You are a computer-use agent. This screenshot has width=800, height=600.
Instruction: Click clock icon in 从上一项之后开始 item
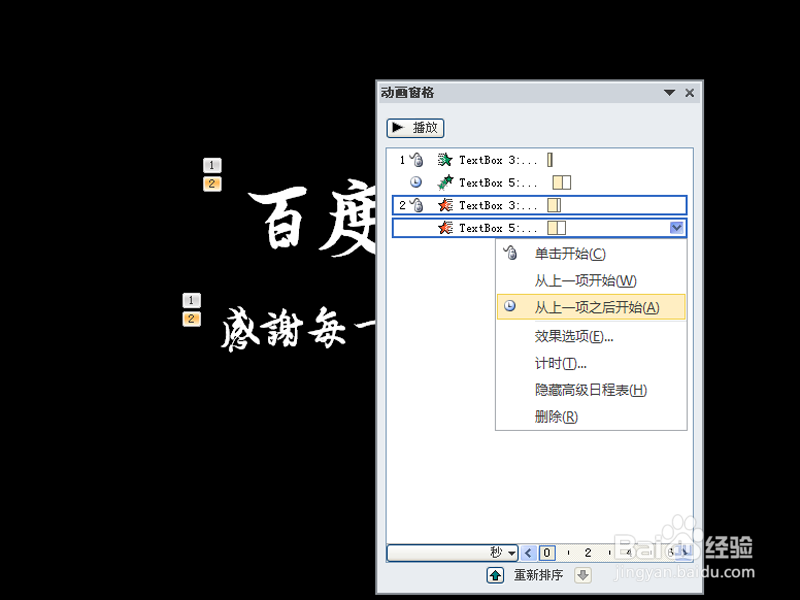[510, 306]
